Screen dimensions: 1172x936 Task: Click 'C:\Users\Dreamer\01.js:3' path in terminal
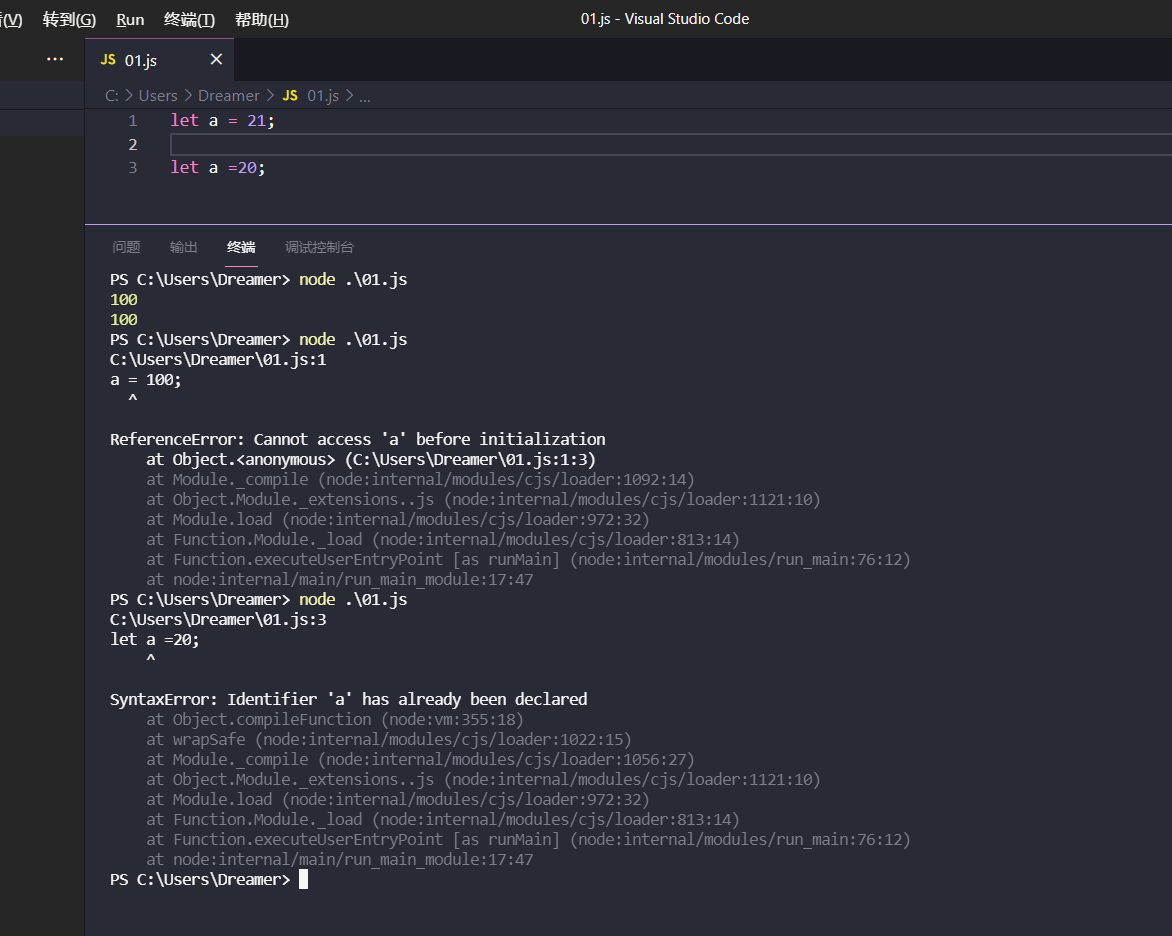pos(218,620)
